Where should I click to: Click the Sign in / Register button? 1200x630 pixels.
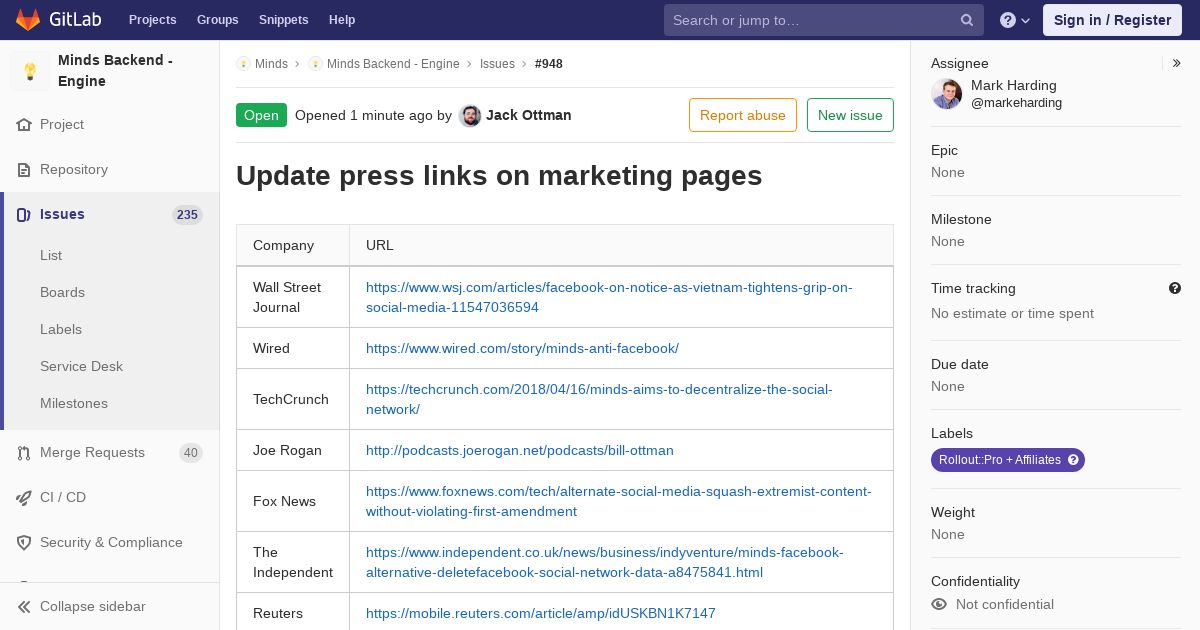click(1112, 20)
